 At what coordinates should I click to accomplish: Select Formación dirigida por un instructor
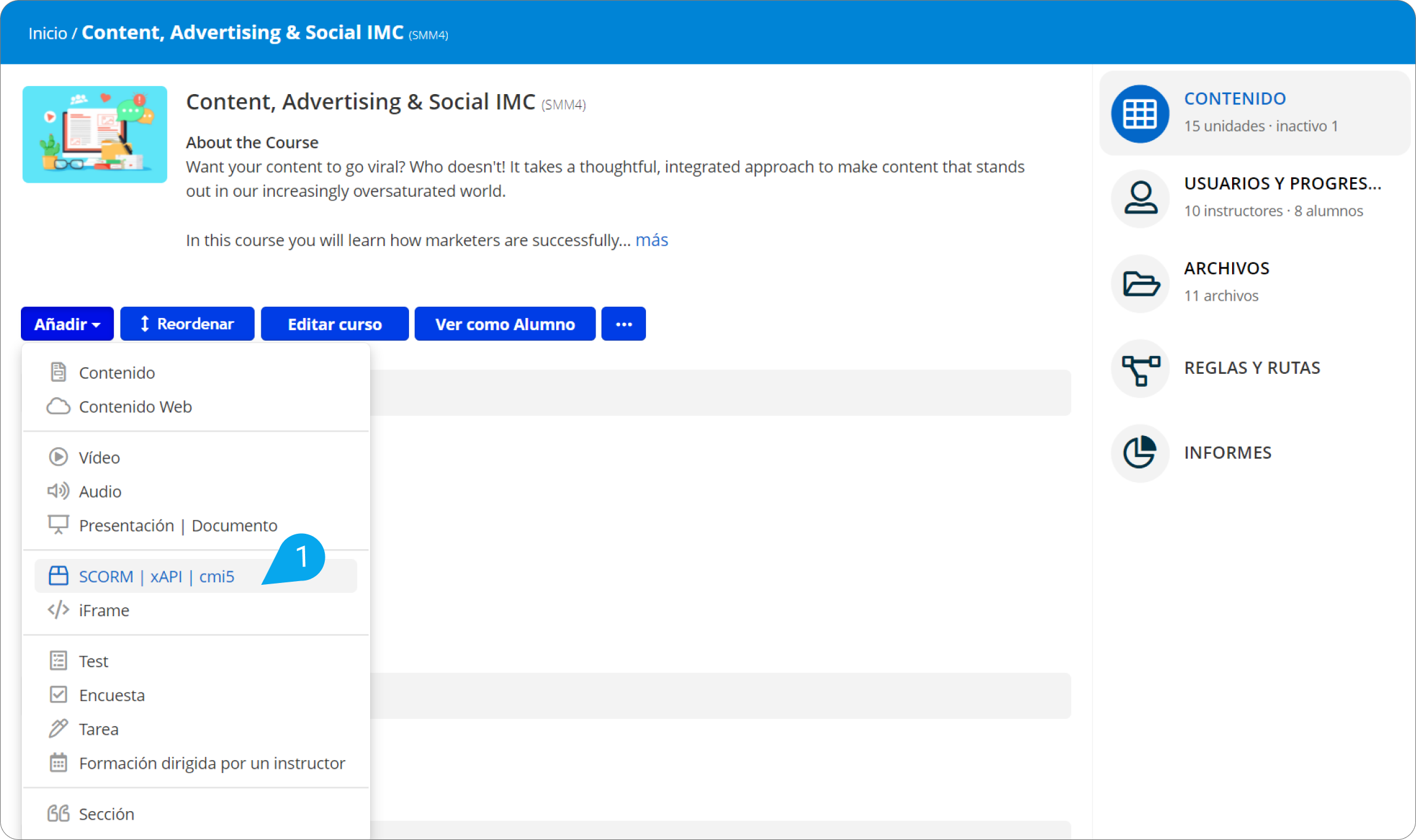(x=212, y=763)
